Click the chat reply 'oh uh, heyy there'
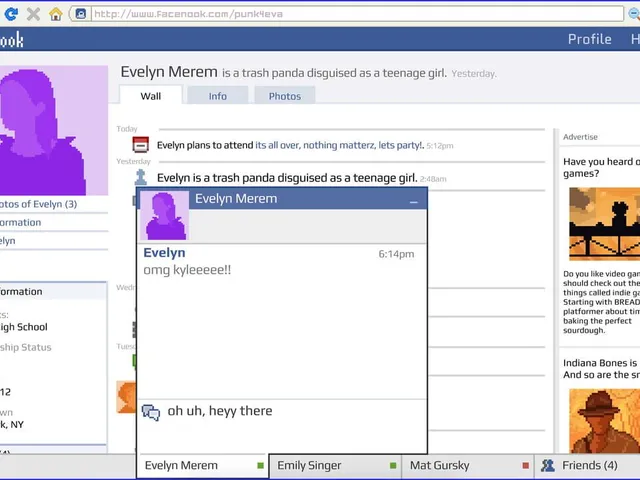 [220, 411]
